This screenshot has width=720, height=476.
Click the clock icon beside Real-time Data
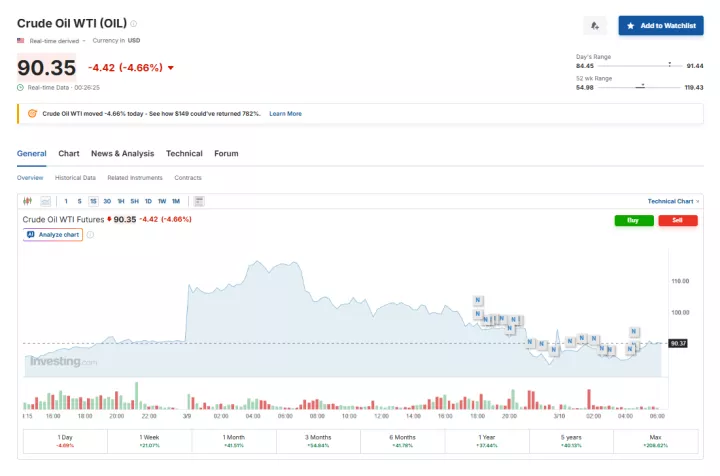[x=21, y=87]
